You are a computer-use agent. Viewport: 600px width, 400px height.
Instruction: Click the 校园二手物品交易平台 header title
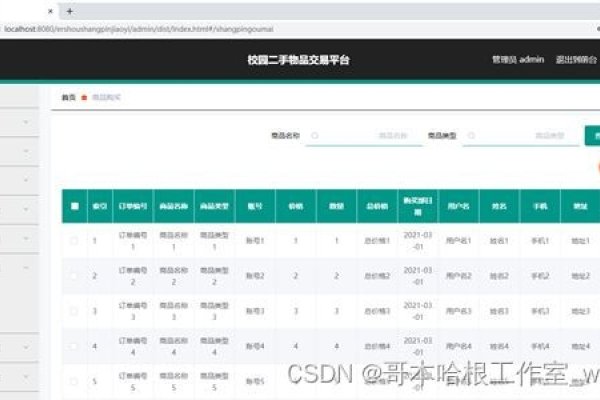pos(298,60)
